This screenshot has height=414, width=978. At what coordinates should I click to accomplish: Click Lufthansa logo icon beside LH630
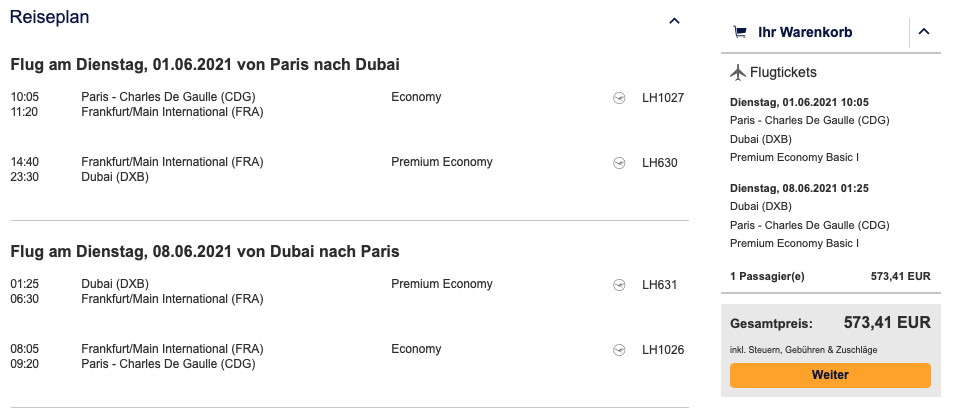[619, 162]
